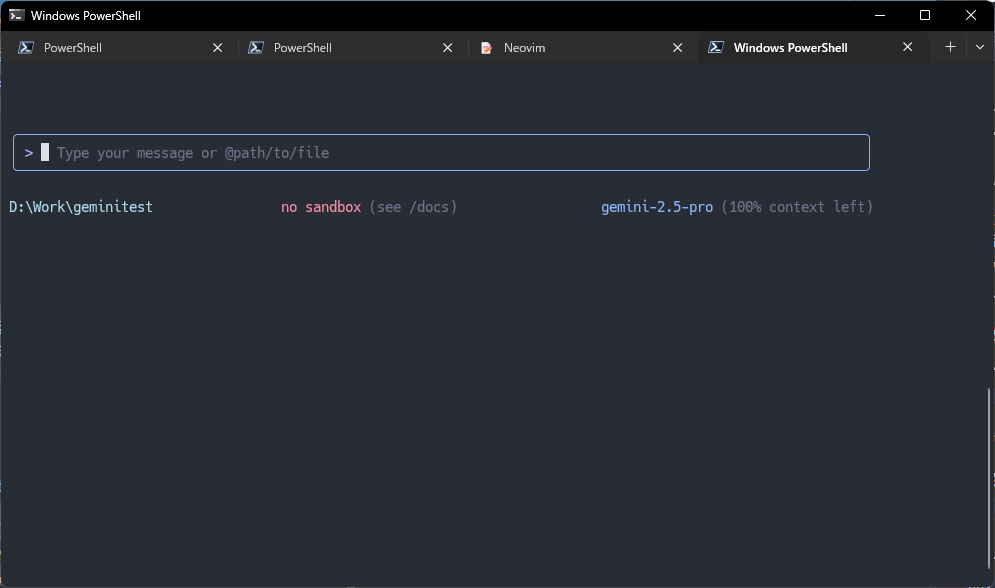Viewport: 995px width, 588px height.
Task: Expand the new tab profile dropdown chevron
Action: (980, 47)
